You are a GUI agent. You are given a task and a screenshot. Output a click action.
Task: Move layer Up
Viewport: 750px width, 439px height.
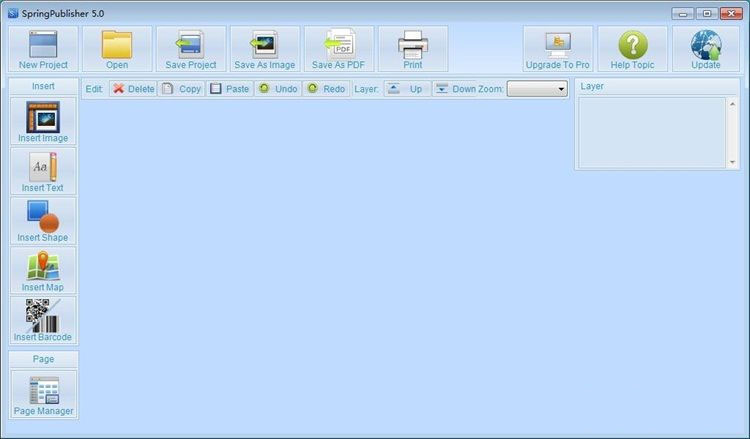[407, 89]
